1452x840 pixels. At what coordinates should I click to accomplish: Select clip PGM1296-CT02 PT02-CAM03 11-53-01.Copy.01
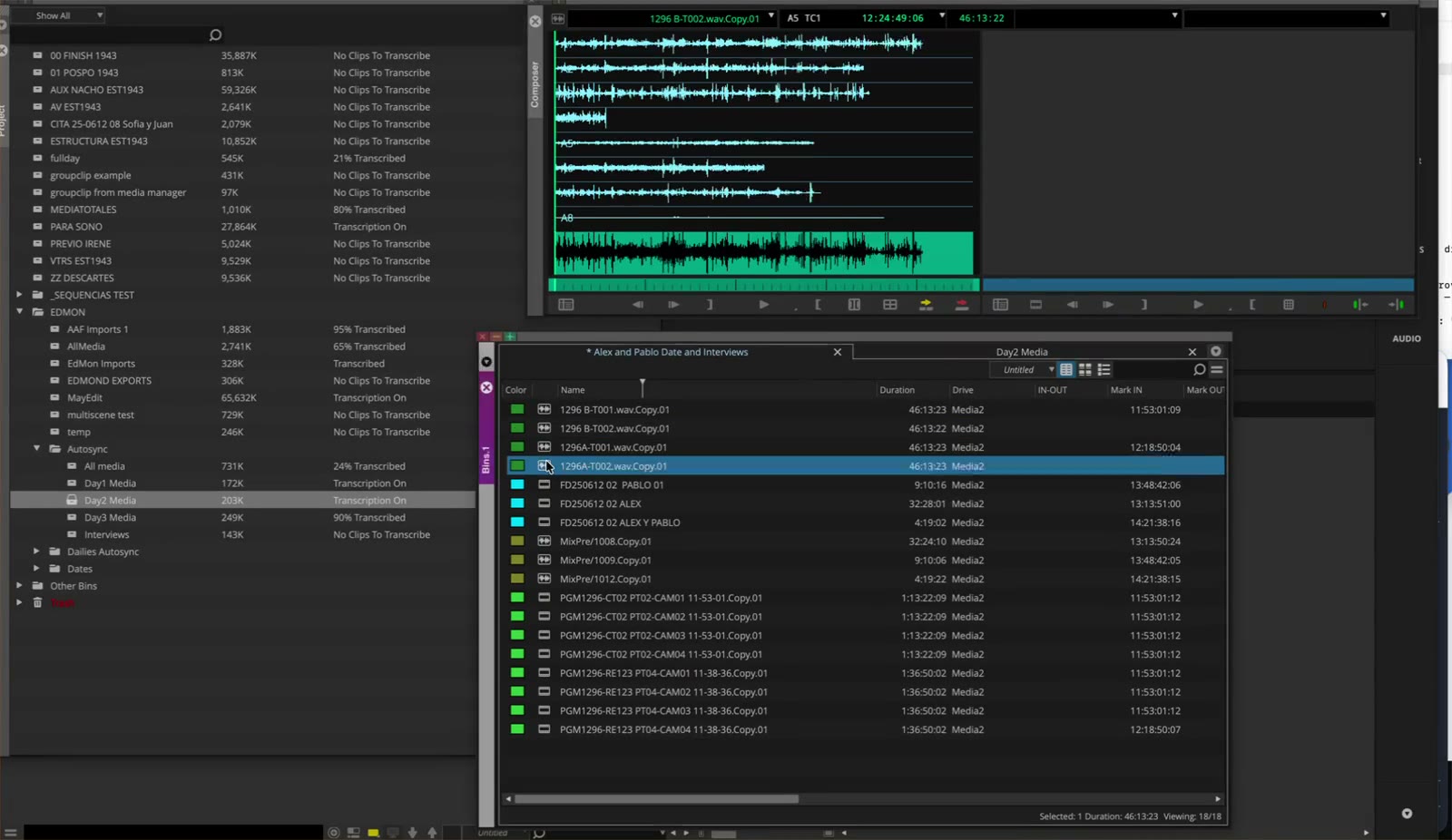661,635
